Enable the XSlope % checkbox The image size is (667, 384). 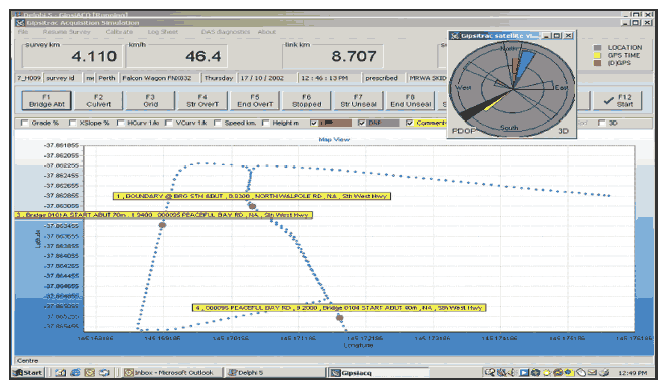(73, 123)
